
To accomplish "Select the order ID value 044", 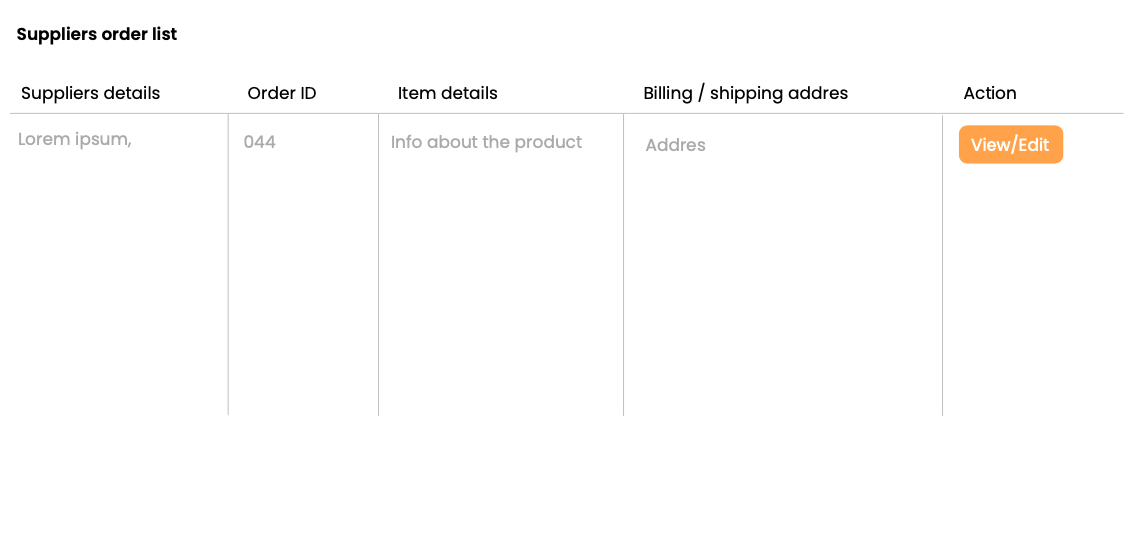I will click(x=260, y=142).
